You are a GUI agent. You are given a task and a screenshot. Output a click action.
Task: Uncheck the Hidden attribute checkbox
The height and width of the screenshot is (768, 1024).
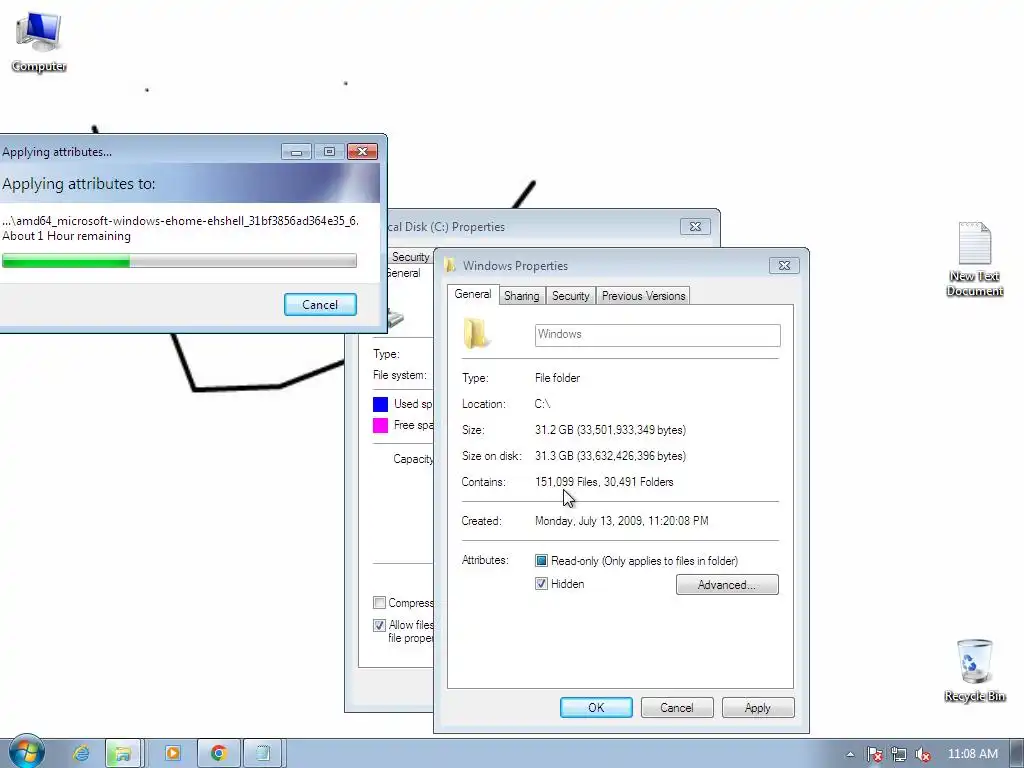click(x=541, y=584)
